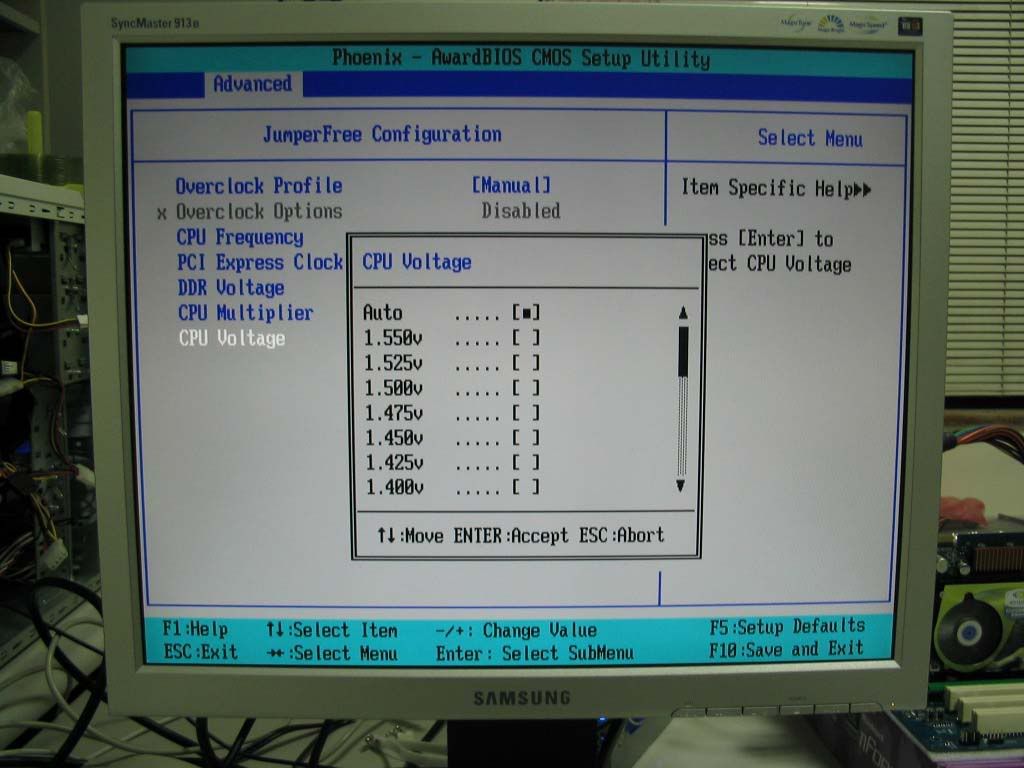Viewport: 1024px width, 768px height.
Task: Select the highlighted CPU Voltage menu item
Action: (x=232, y=338)
